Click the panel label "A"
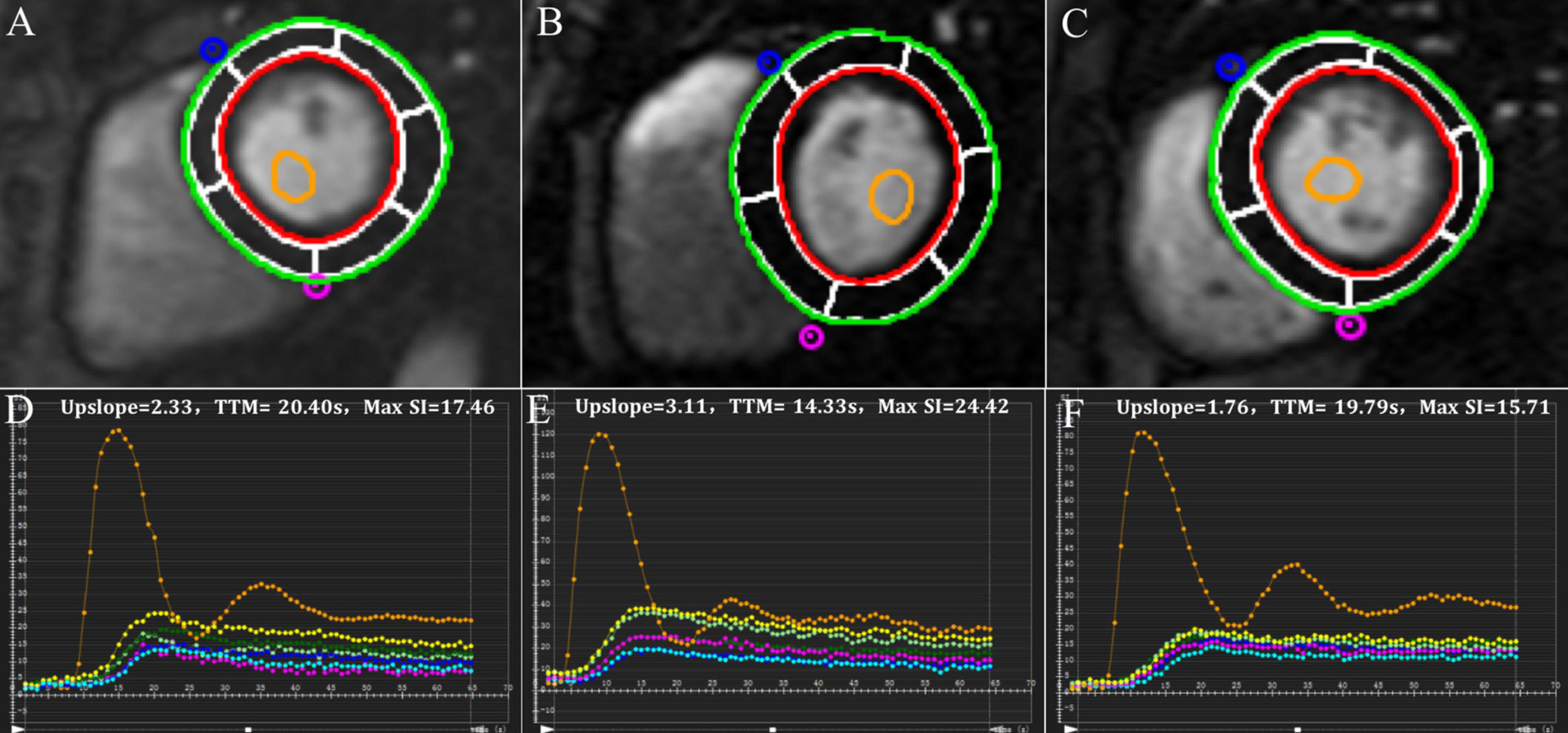 [20, 23]
